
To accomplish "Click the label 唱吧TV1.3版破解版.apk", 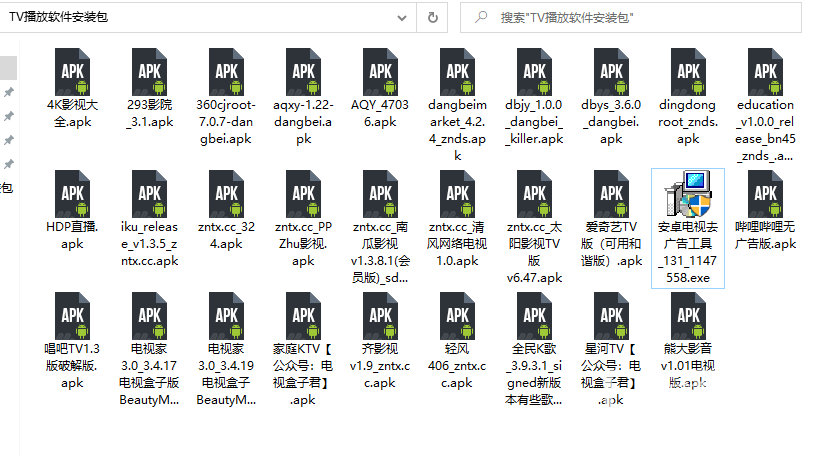I will coord(72,366).
